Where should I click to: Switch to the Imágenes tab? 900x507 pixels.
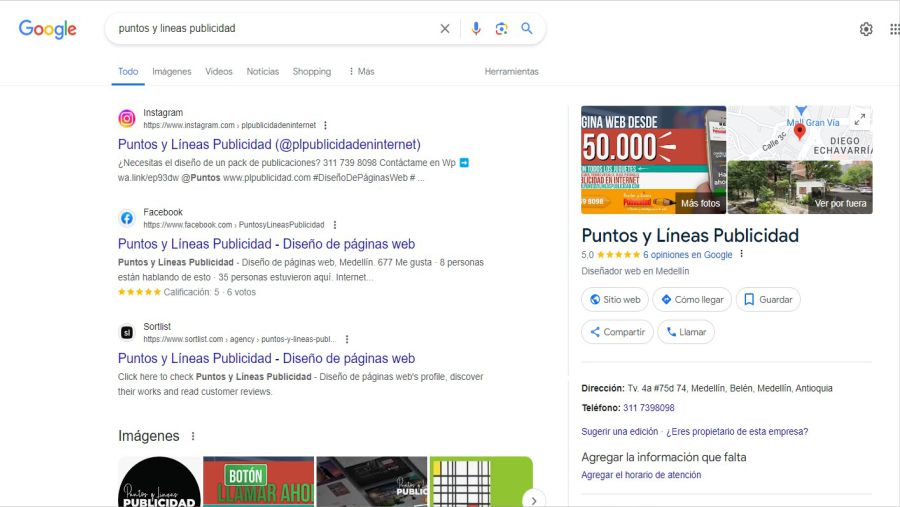pyautogui.click(x=171, y=72)
